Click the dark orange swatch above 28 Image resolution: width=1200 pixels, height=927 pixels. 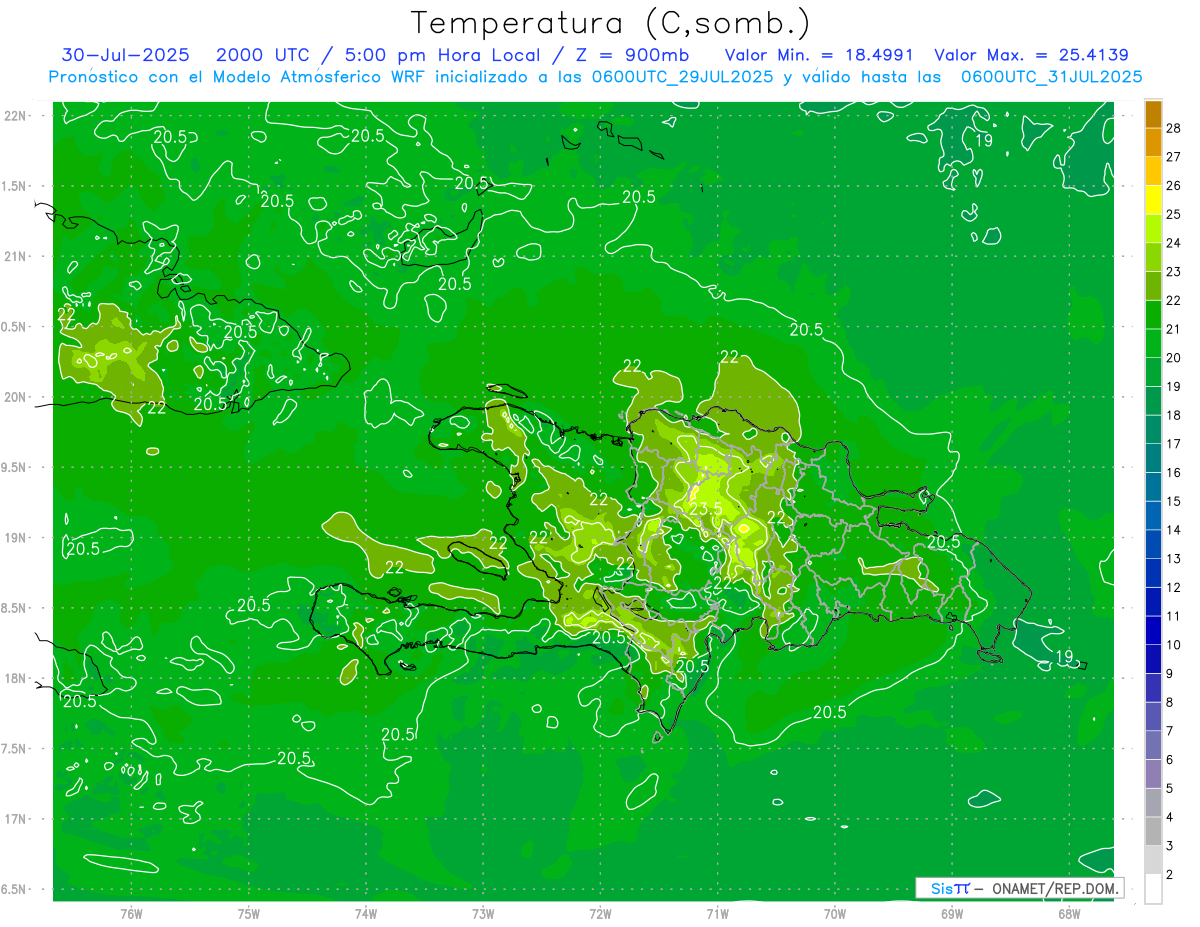pyautogui.click(x=1153, y=114)
